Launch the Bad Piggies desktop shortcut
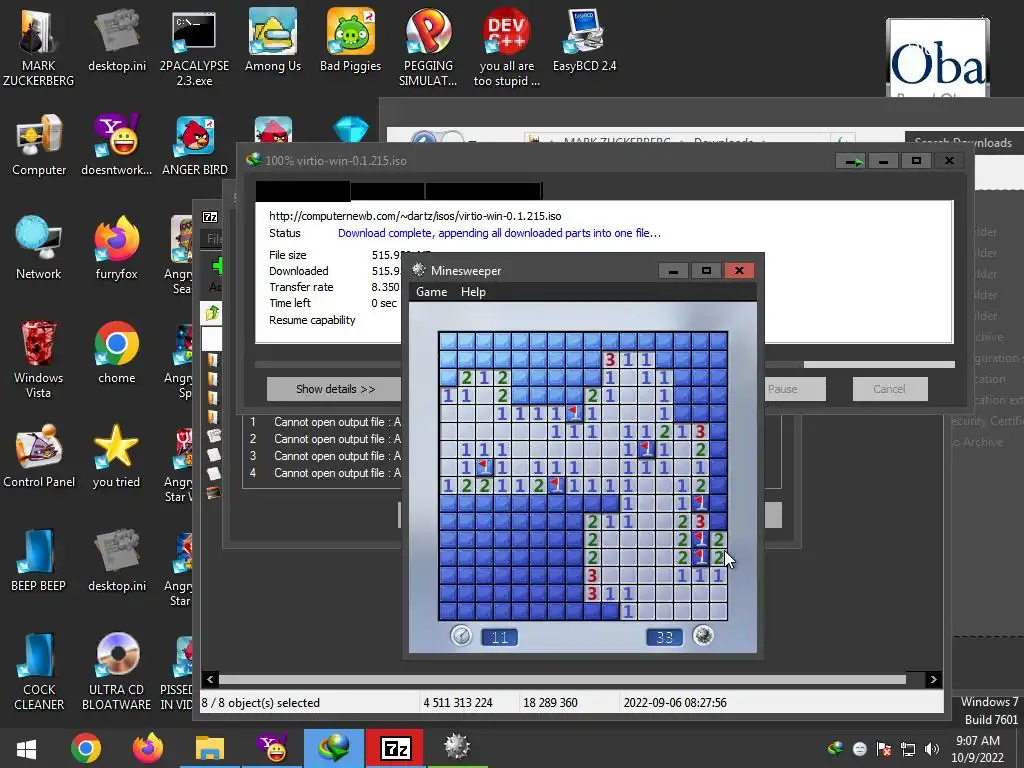The height and width of the screenshot is (768, 1024). pos(351,40)
